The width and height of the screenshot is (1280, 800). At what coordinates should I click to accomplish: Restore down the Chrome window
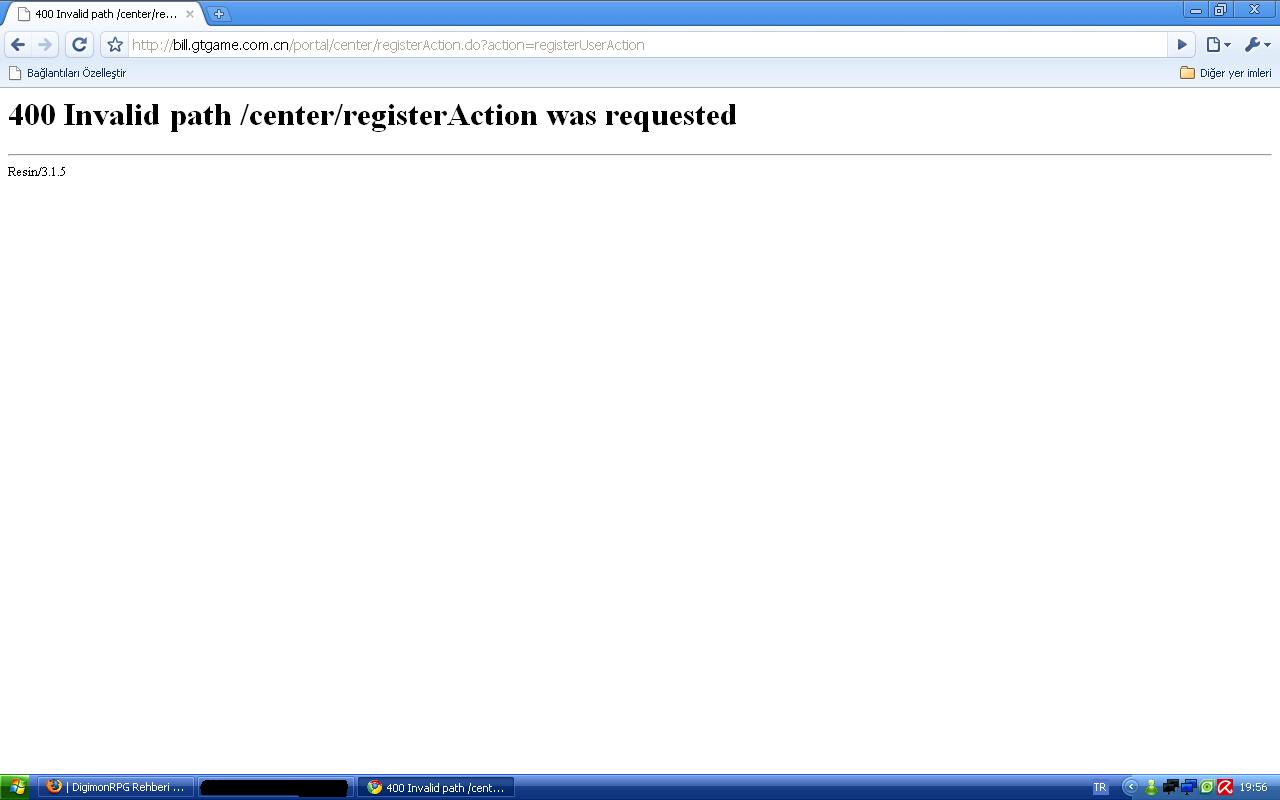(x=1220, y=10)
